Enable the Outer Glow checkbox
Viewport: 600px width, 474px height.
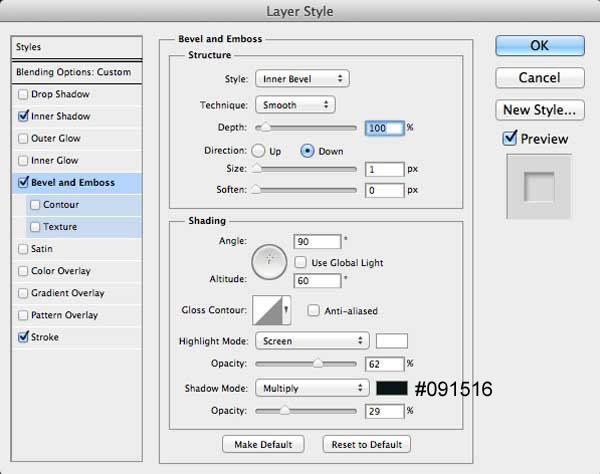click(x=23, y=138)
